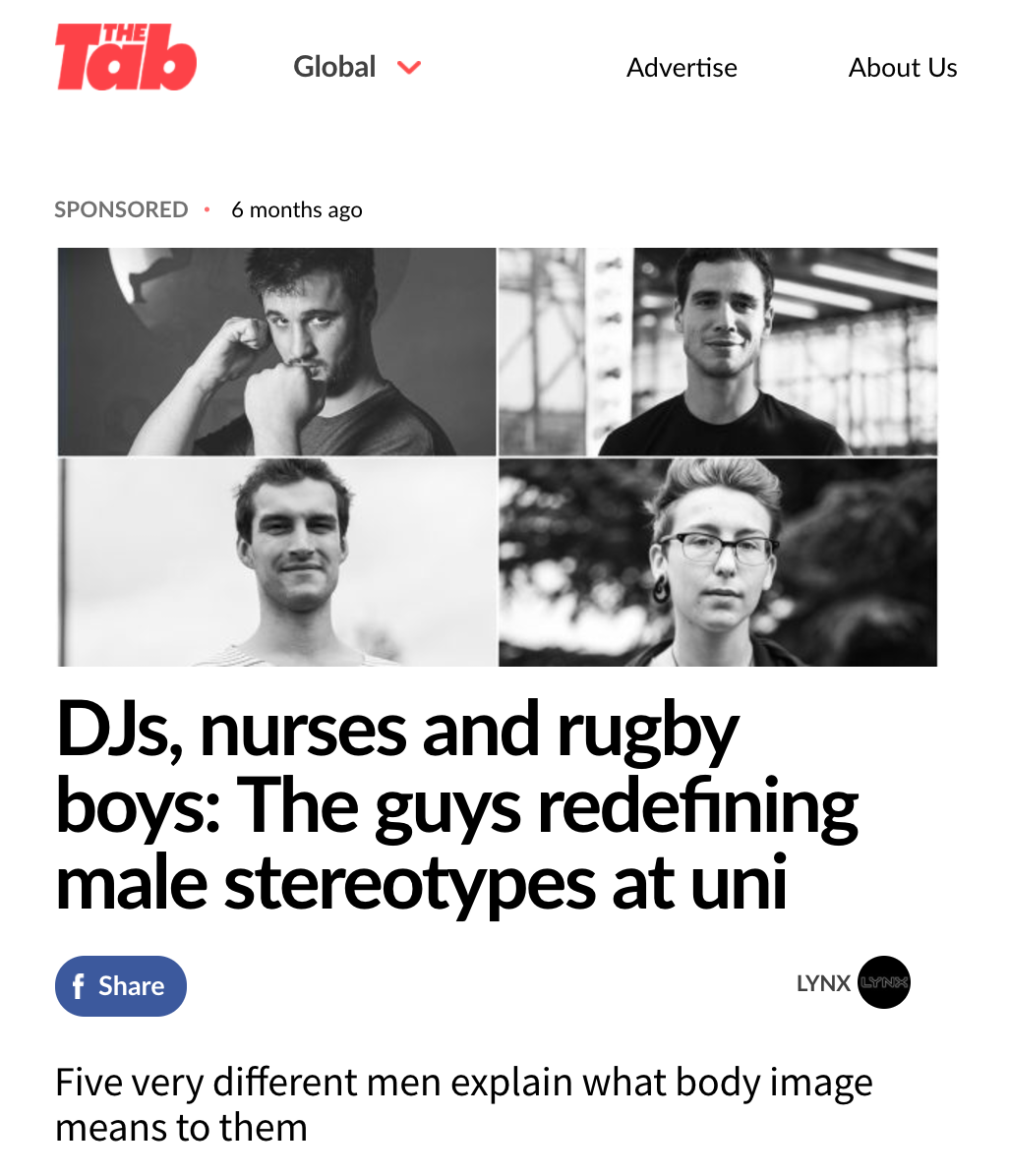Click the black circular LYNX logo
This screenshot has height=1176, width=1009.
(884, 982)
